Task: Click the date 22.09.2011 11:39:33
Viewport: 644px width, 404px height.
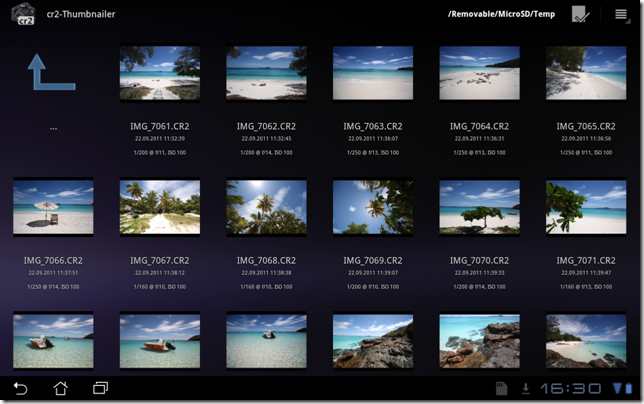Action: 479,273
